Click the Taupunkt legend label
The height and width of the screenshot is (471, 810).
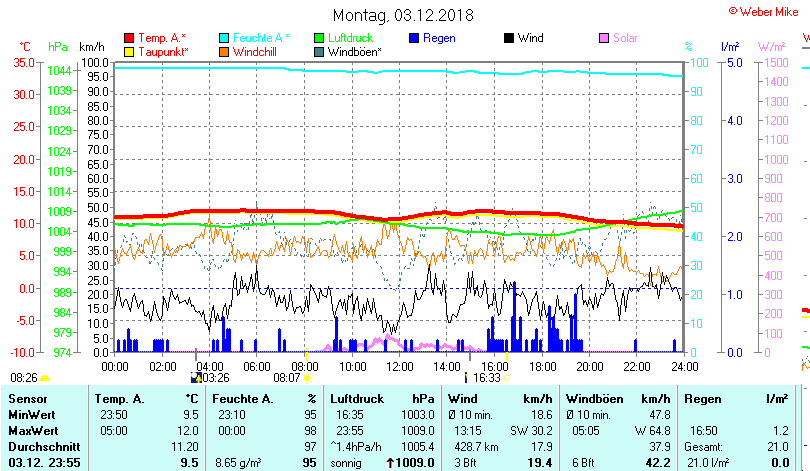(163, 52)
